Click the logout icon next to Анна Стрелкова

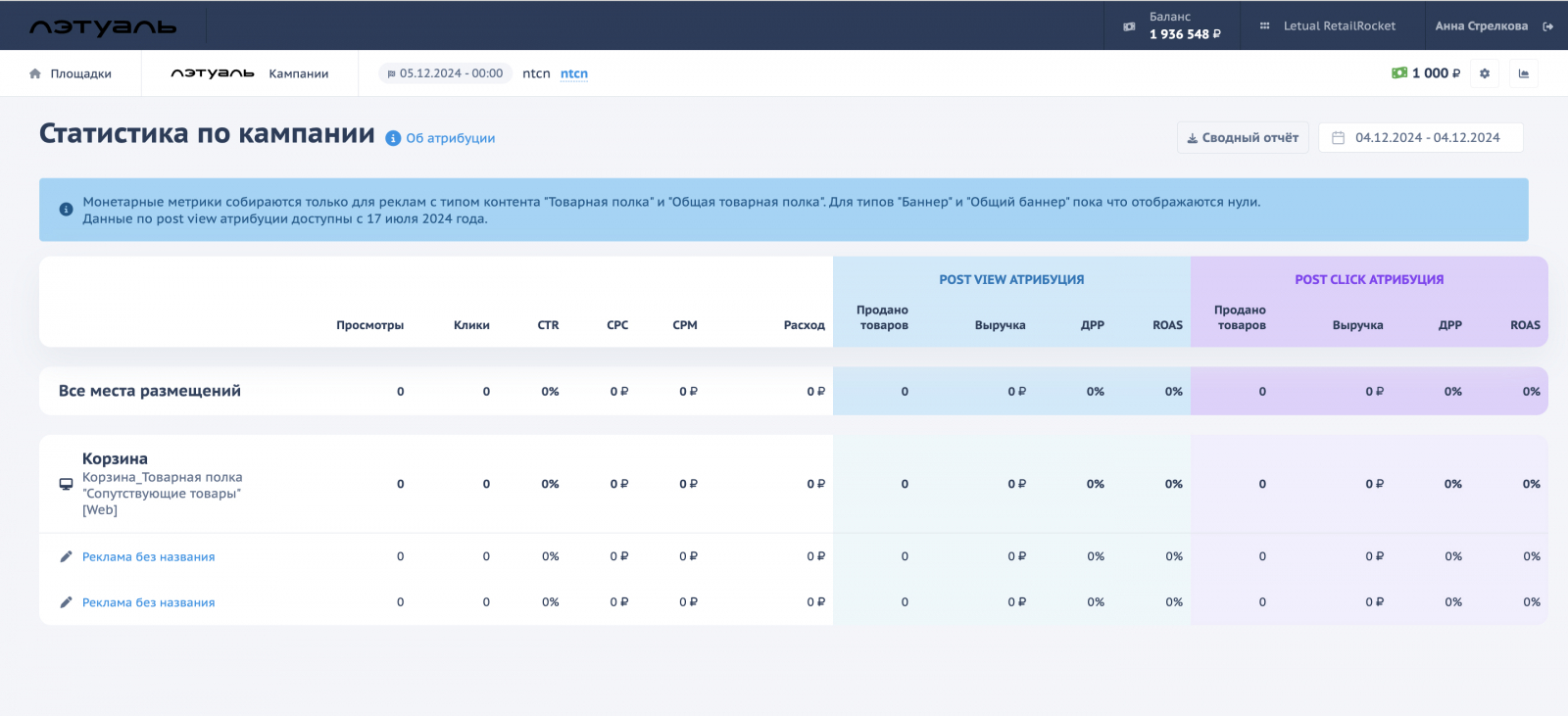pos(1547,26)
